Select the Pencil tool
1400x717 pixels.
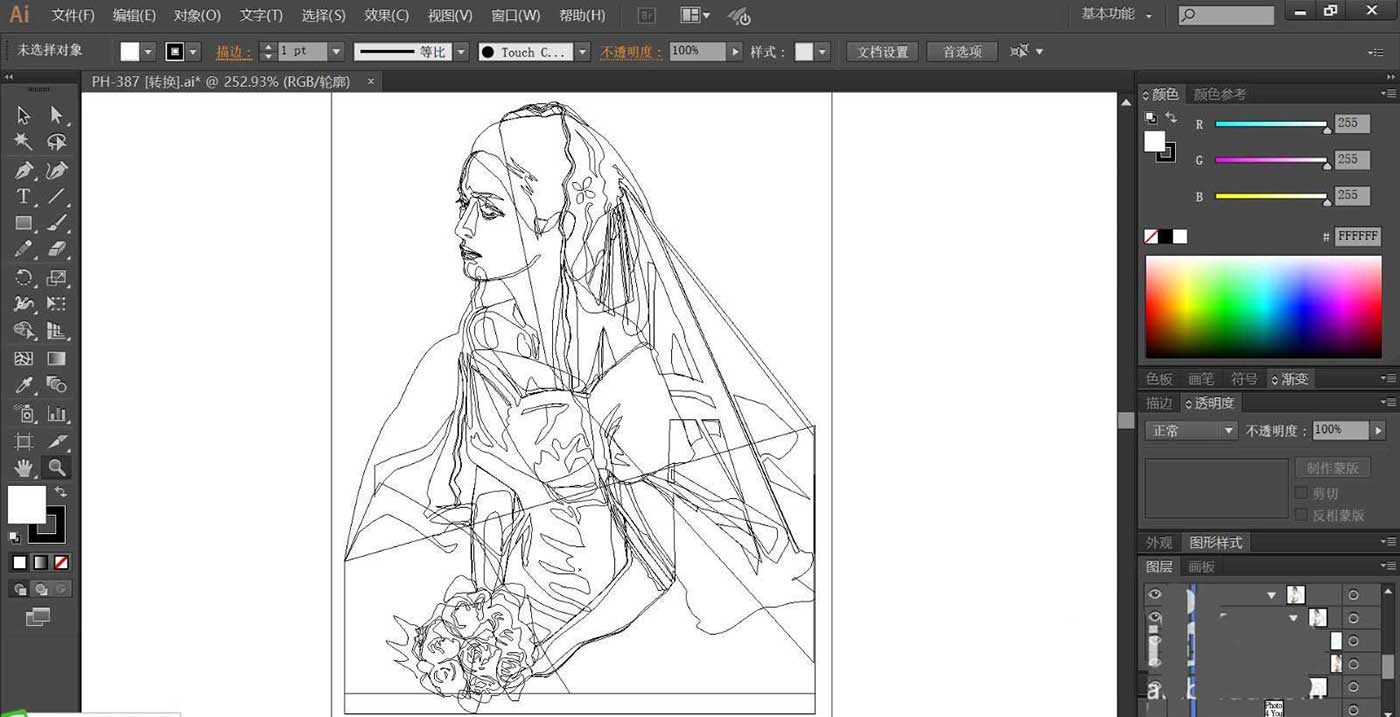[24, 249]
